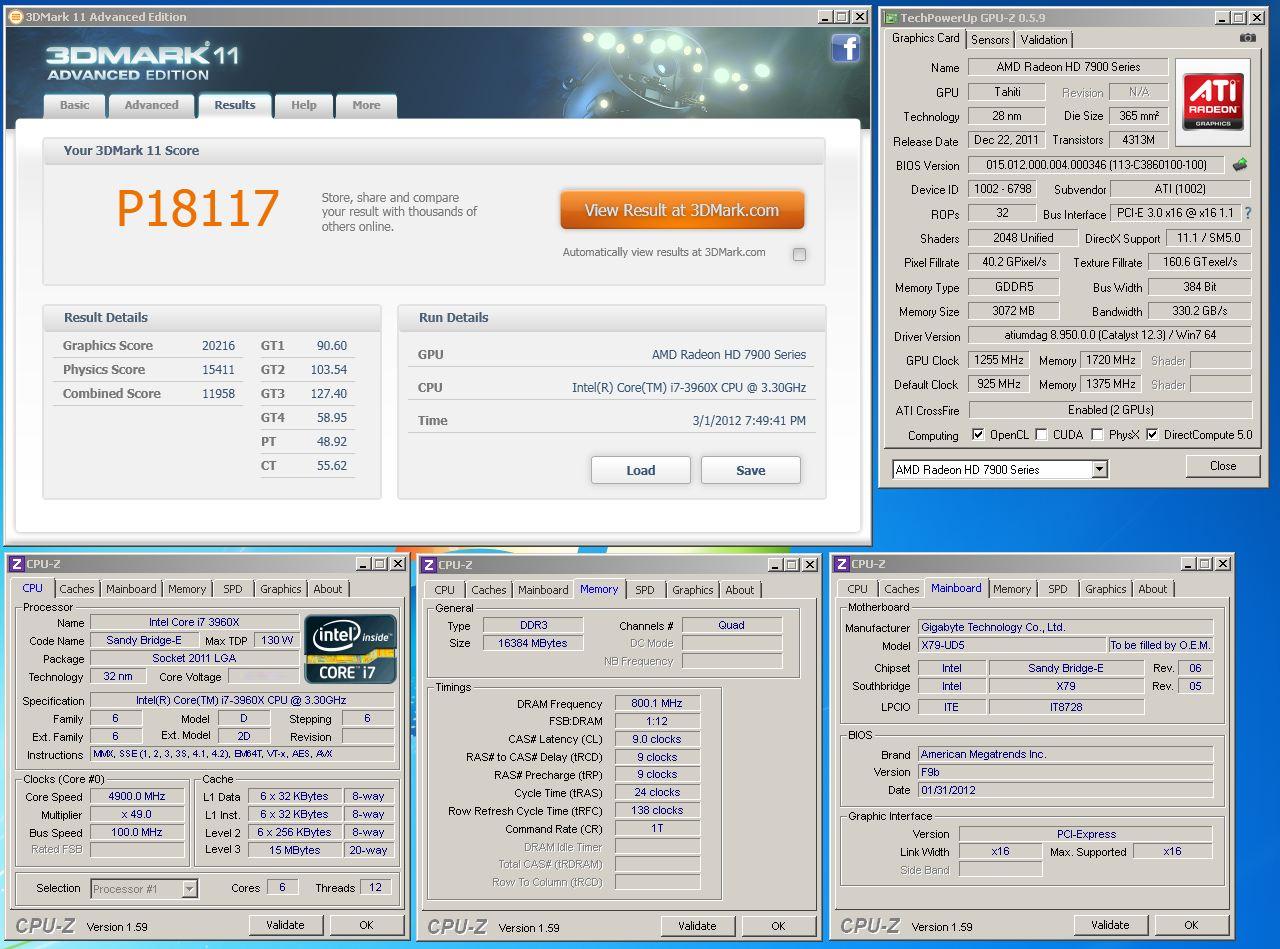The image size is (1280, 949).
Task: Select the Results tab in 3DMark 11
Action: click(x=235, y=105)
